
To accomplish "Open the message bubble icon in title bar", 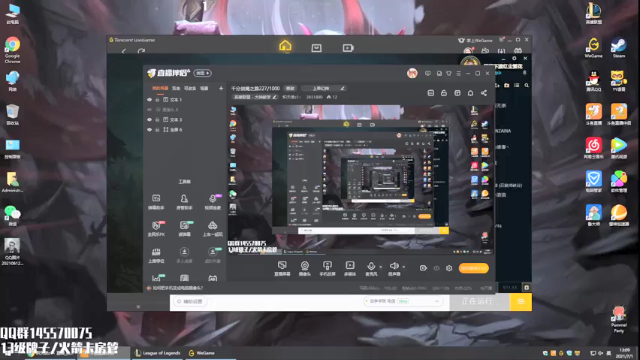I will 428,73.
